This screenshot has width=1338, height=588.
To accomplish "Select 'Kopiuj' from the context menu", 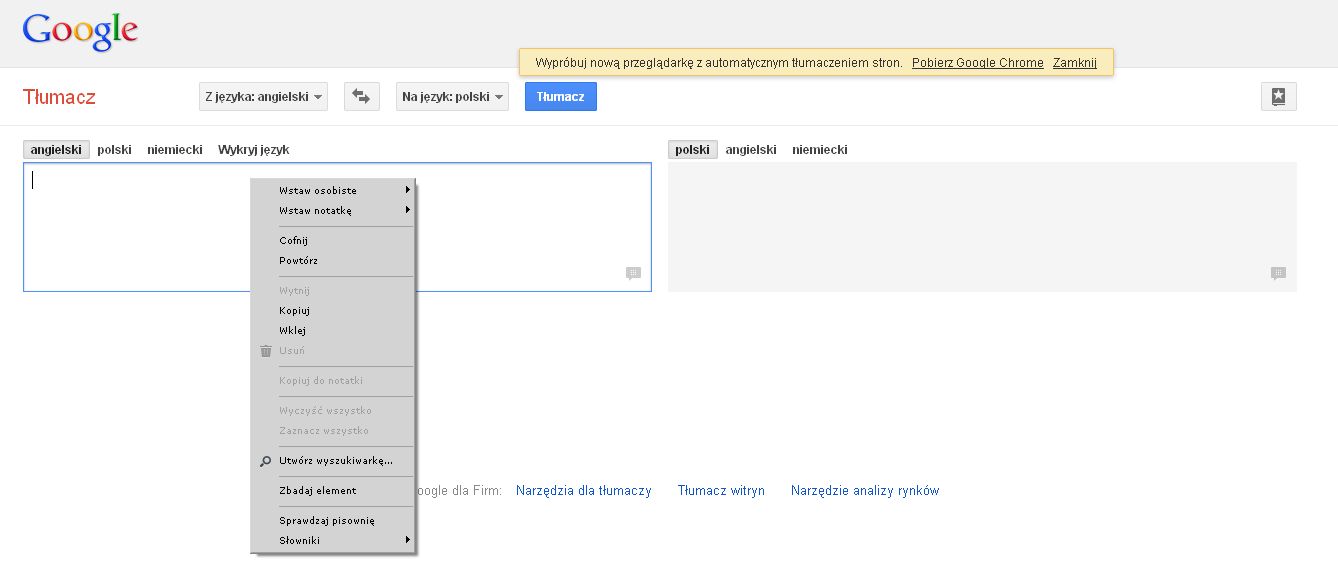I will [x=333, y=311].
